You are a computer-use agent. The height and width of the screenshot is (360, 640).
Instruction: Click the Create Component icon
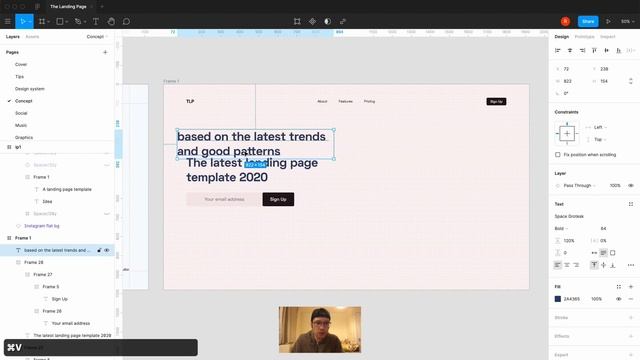(x=312, y=21)
